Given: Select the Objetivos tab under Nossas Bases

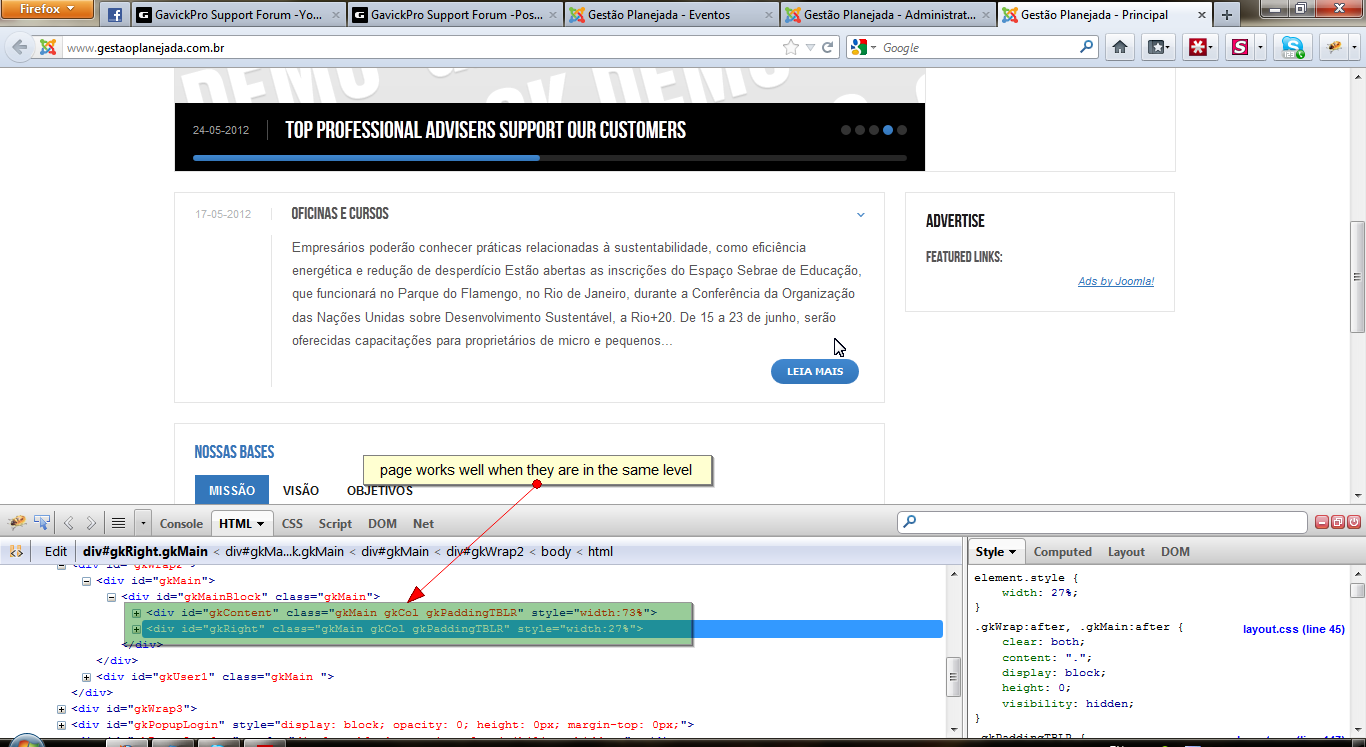Looking at the screenshot, I should coord(380,490).
